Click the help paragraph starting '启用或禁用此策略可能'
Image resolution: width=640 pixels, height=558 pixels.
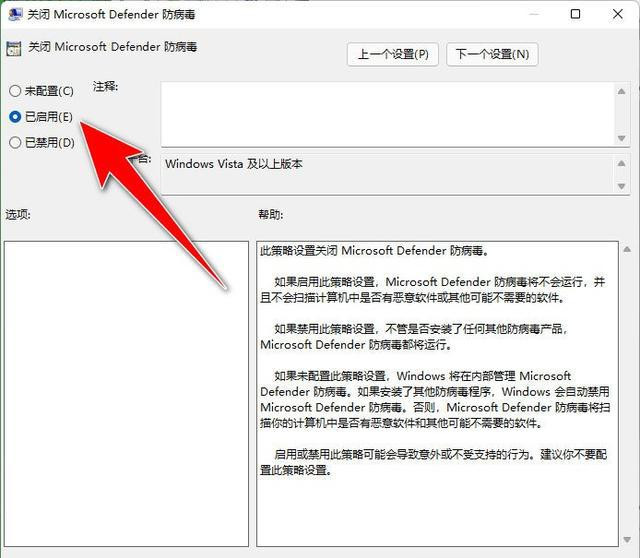(433, 462)
